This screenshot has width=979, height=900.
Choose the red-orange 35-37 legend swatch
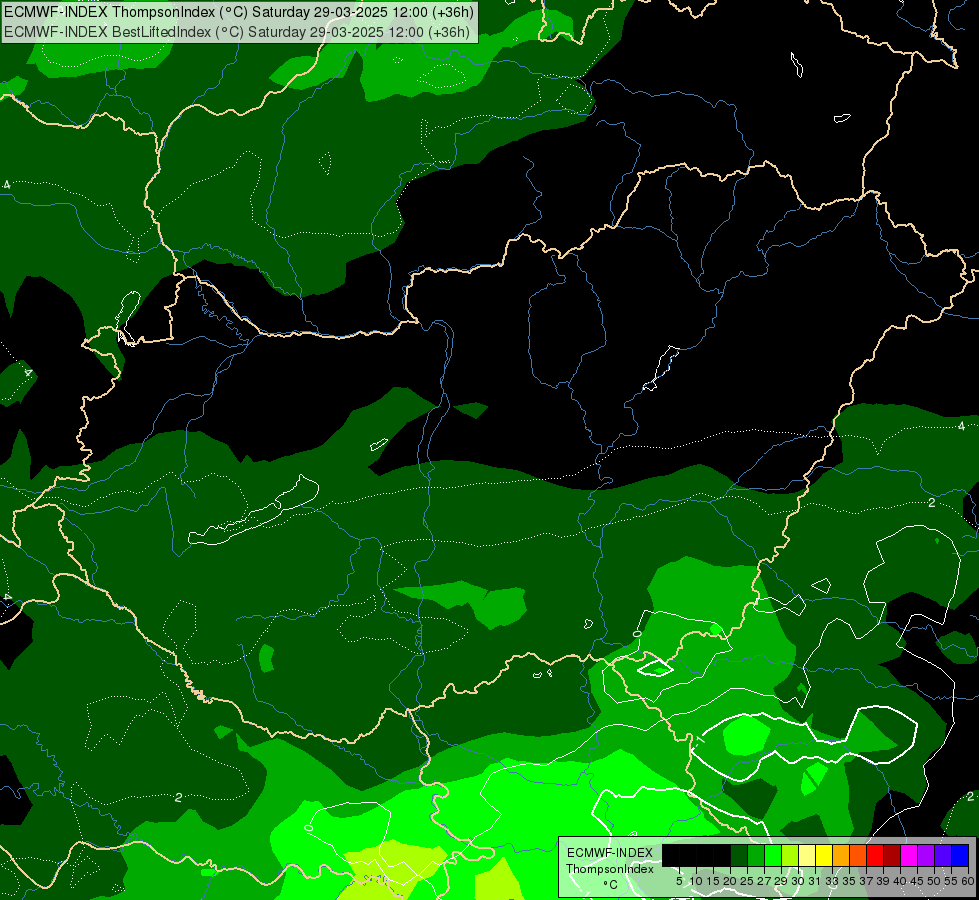[858, 855]
